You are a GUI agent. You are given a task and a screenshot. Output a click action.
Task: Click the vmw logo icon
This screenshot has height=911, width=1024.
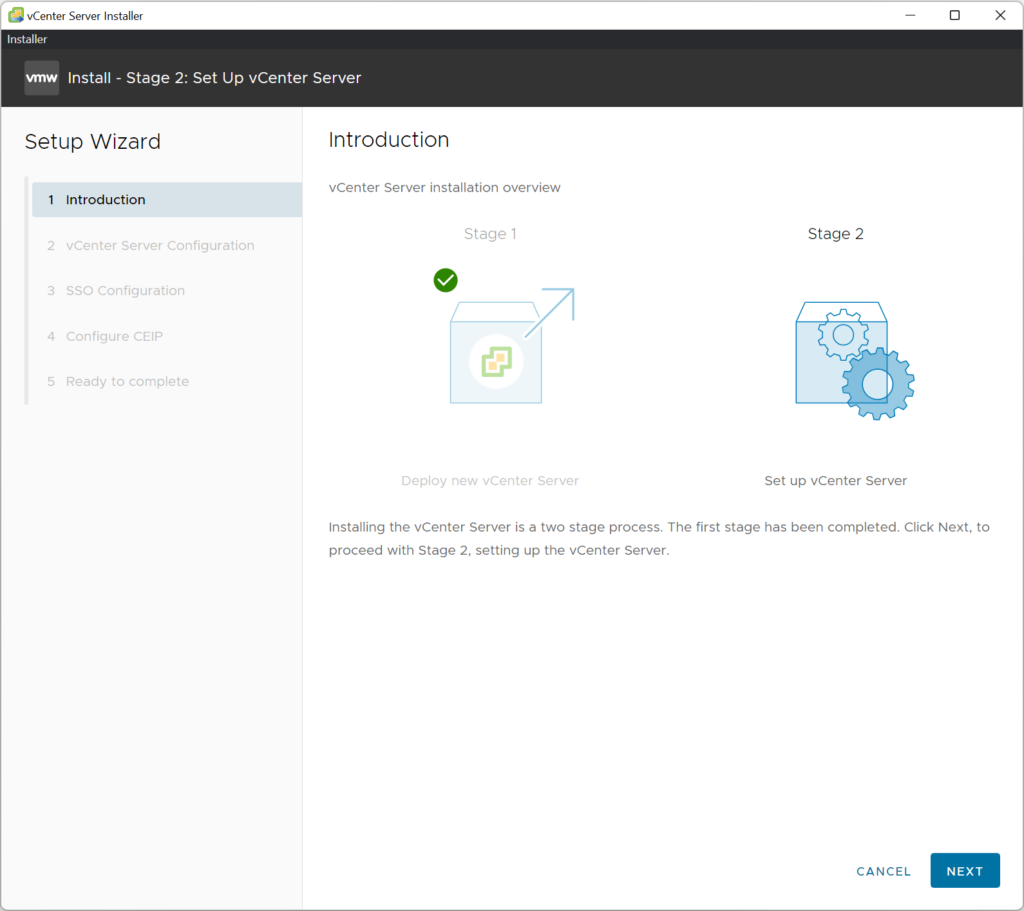(41, 78)
